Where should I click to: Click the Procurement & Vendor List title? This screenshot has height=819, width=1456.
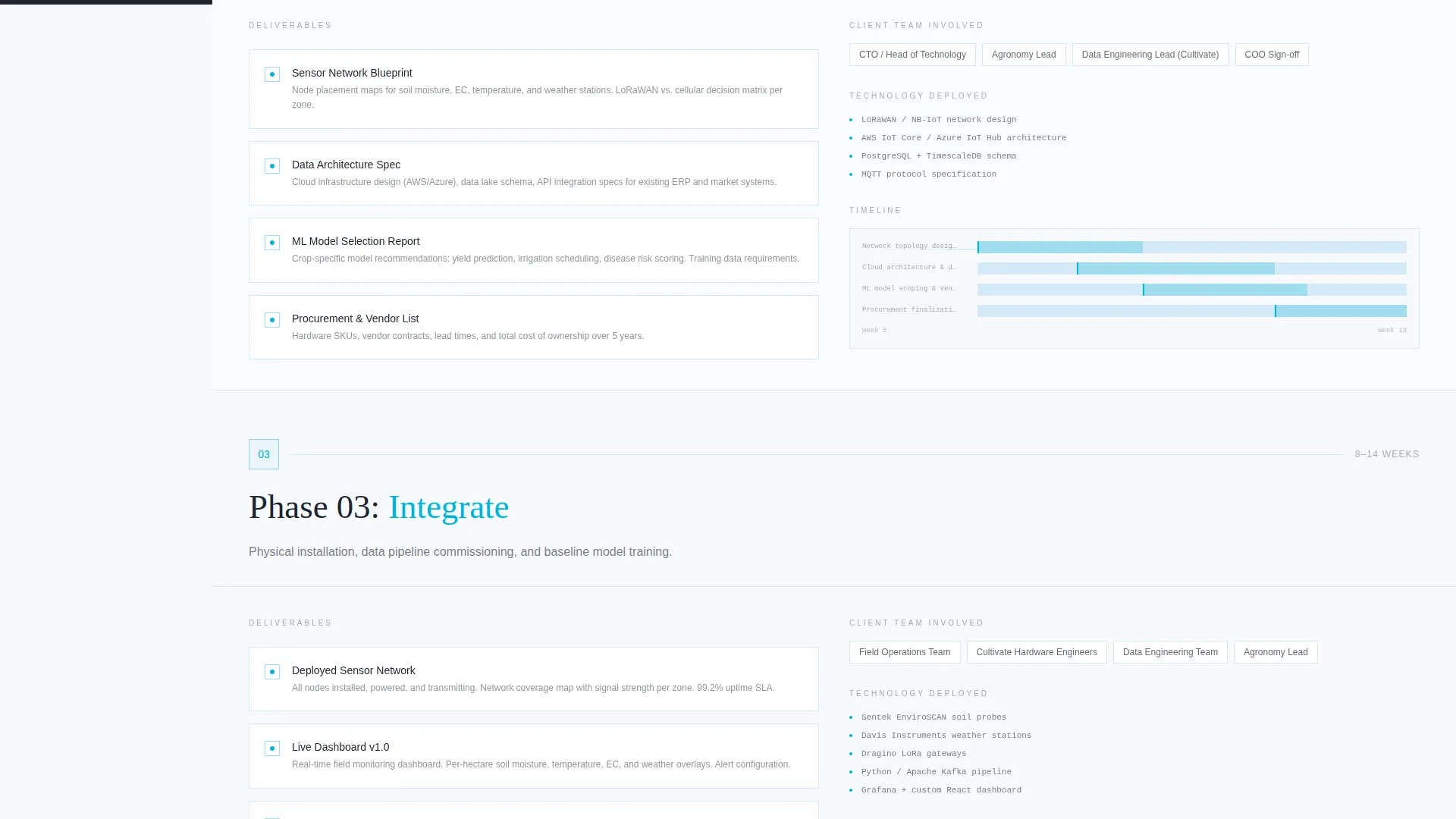coord(355,318)
